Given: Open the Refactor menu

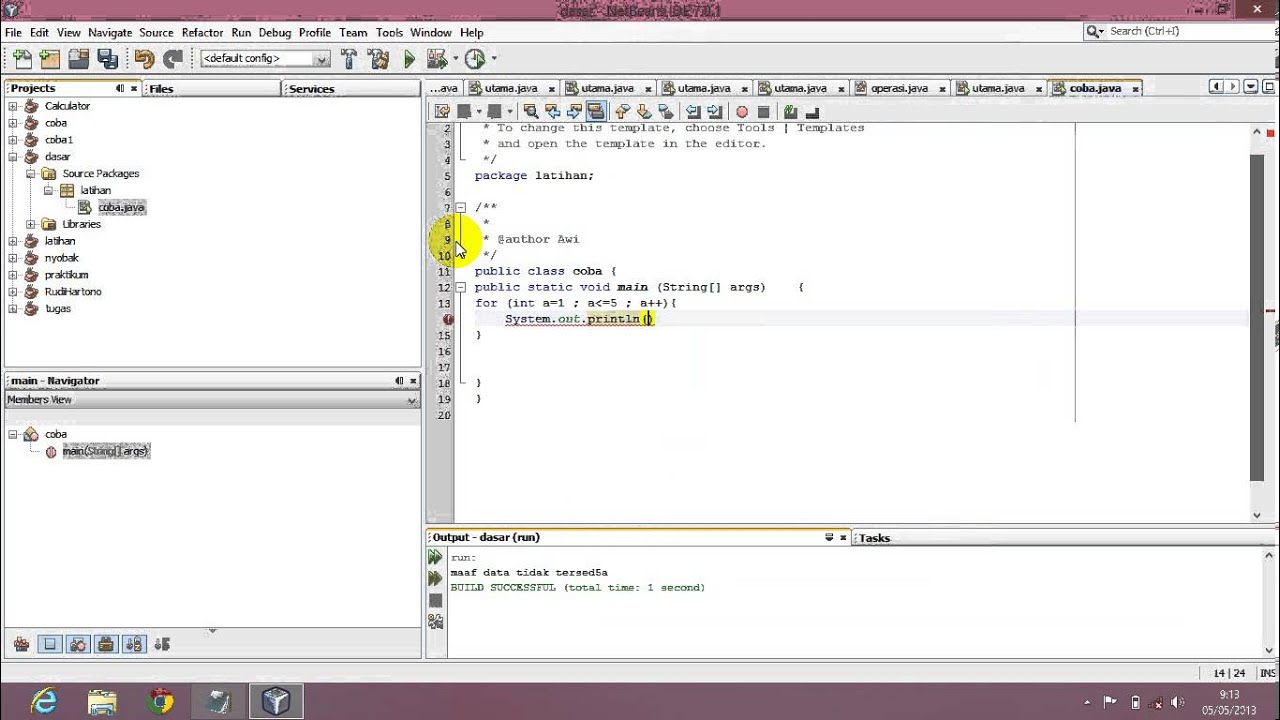Looking at the screenshot, I should [x=202, y=32].
